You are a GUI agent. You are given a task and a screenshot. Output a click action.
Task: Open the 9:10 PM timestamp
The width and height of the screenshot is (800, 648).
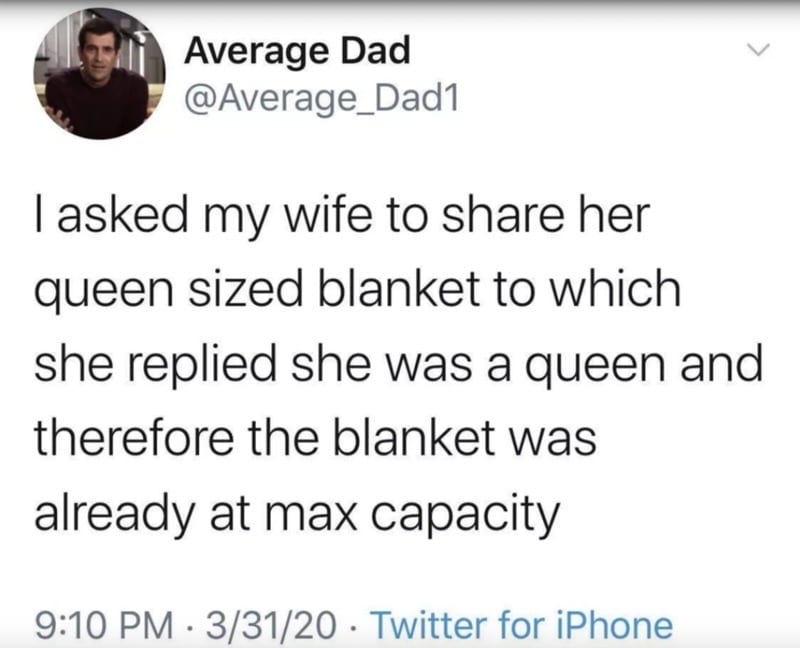click(104, 625)
